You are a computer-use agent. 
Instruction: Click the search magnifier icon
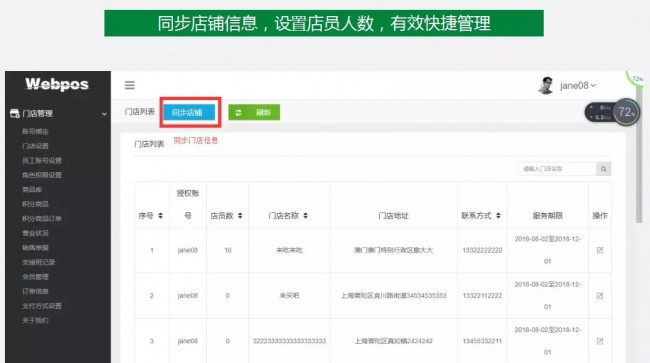tap(604, 169)
